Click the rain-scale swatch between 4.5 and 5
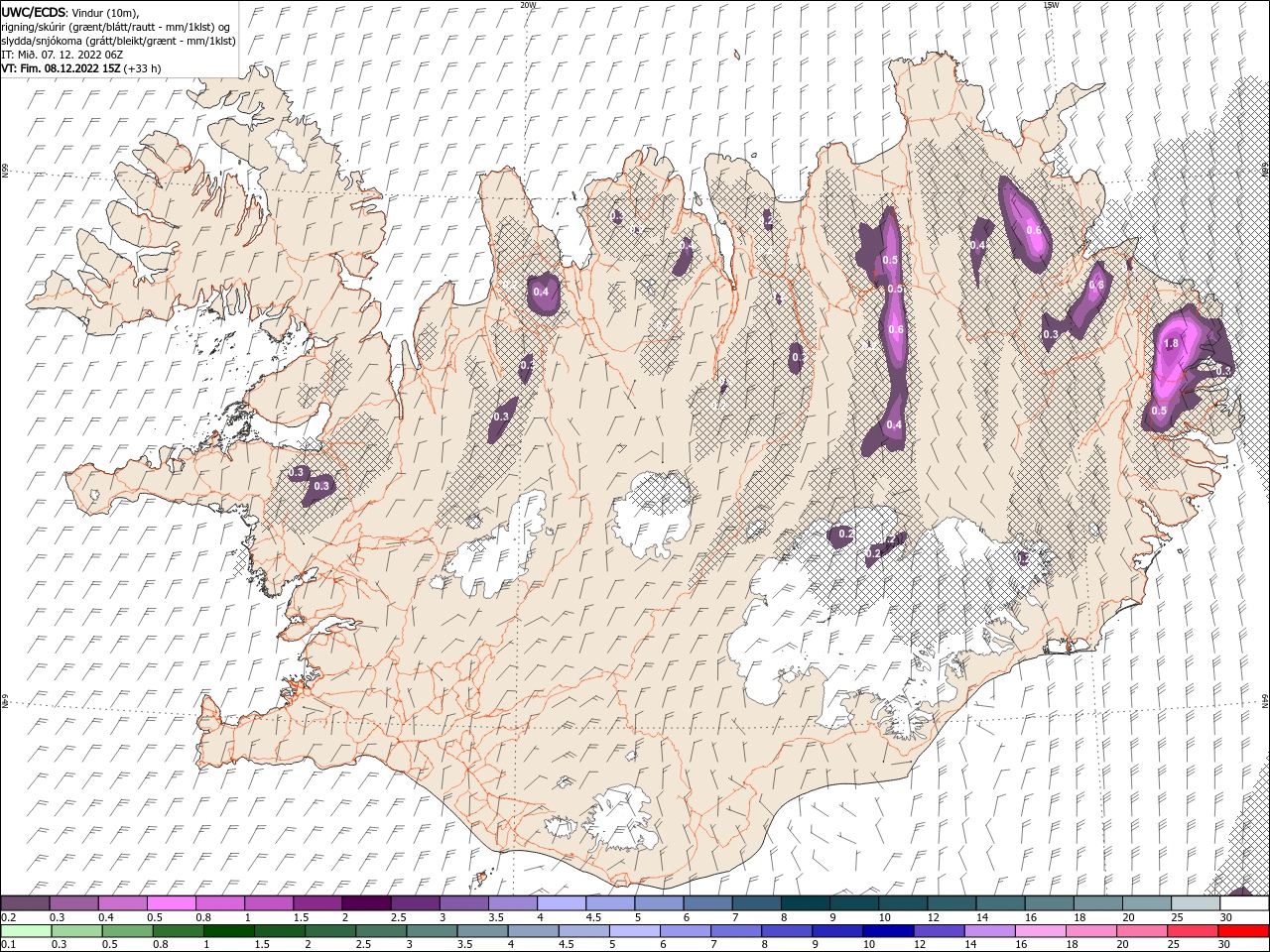Screen dimensions: 1270x952 click(583, 931)
